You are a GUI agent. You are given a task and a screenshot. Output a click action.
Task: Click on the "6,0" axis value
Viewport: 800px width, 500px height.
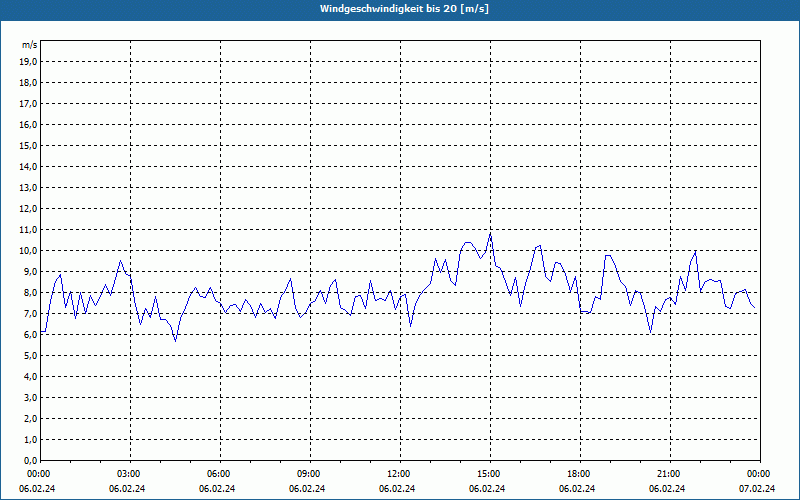(30, 335)
